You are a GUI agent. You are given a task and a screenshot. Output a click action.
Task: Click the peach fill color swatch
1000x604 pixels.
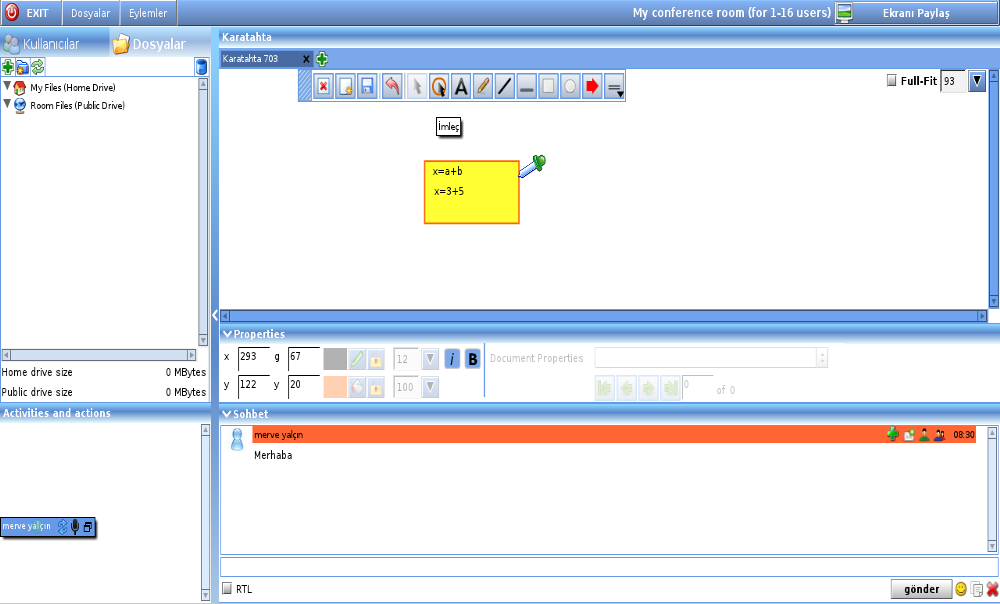pos(335,387)
